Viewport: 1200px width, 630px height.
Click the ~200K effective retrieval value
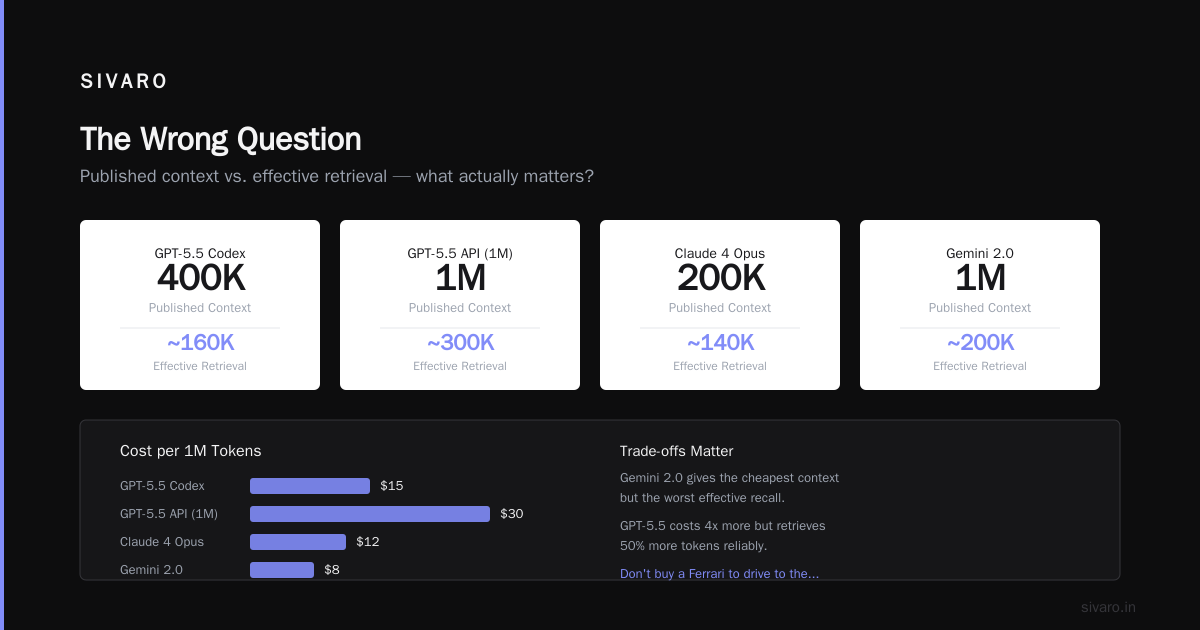(980, 343)
